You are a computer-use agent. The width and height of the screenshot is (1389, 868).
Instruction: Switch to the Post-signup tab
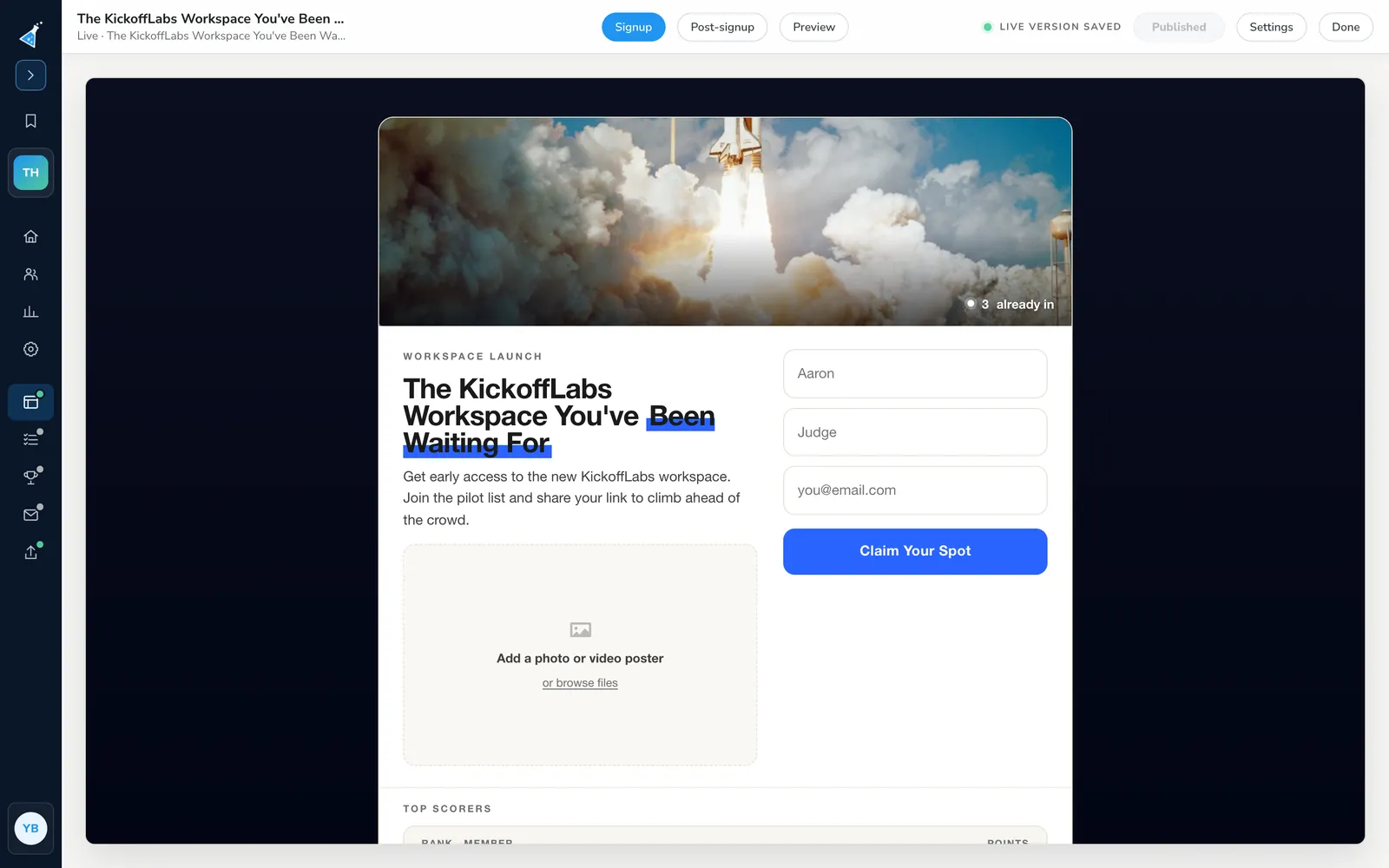coord(722,27)
